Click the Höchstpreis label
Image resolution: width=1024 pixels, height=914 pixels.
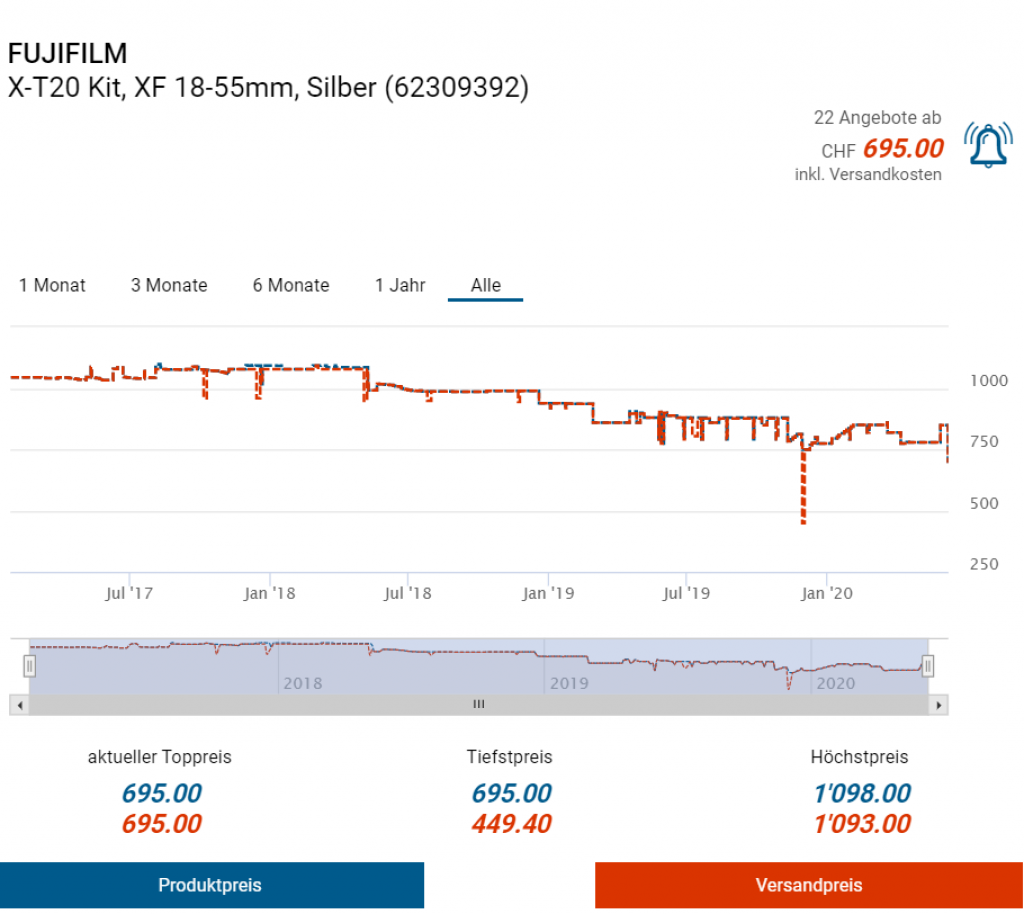click(x=859, y=757)
